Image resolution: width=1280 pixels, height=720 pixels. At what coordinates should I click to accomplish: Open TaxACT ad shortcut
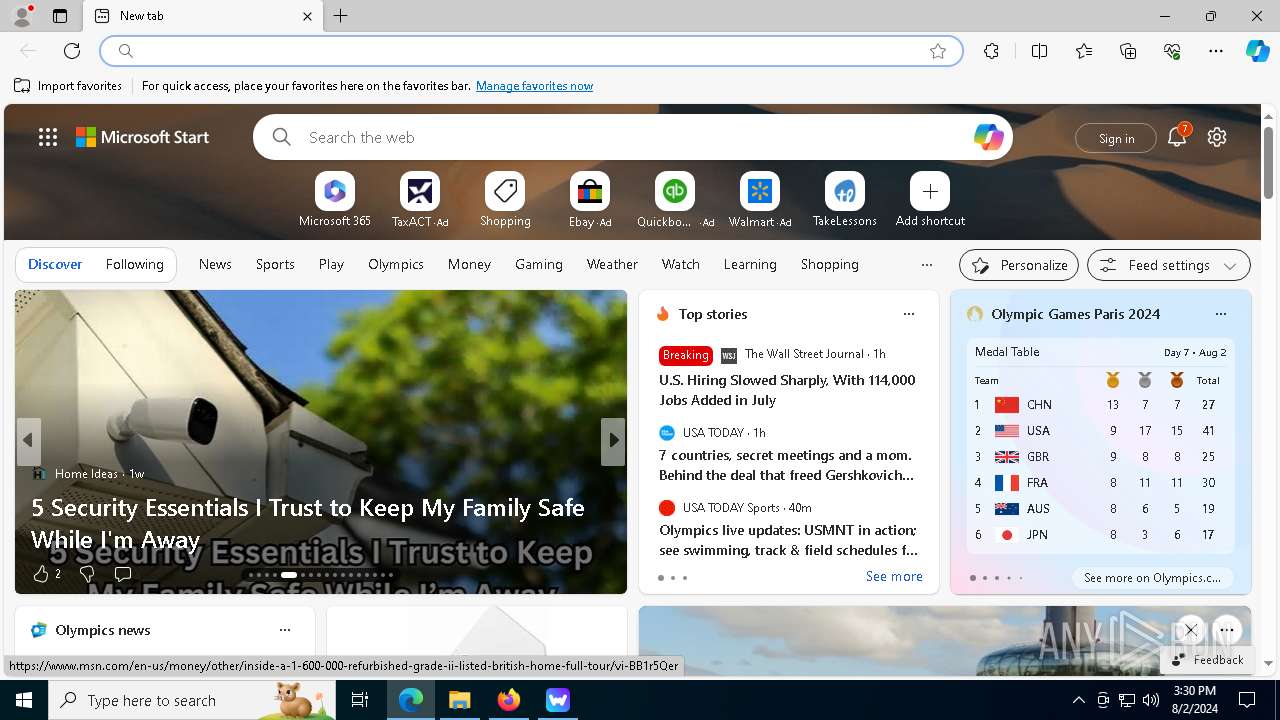point(420,200)
